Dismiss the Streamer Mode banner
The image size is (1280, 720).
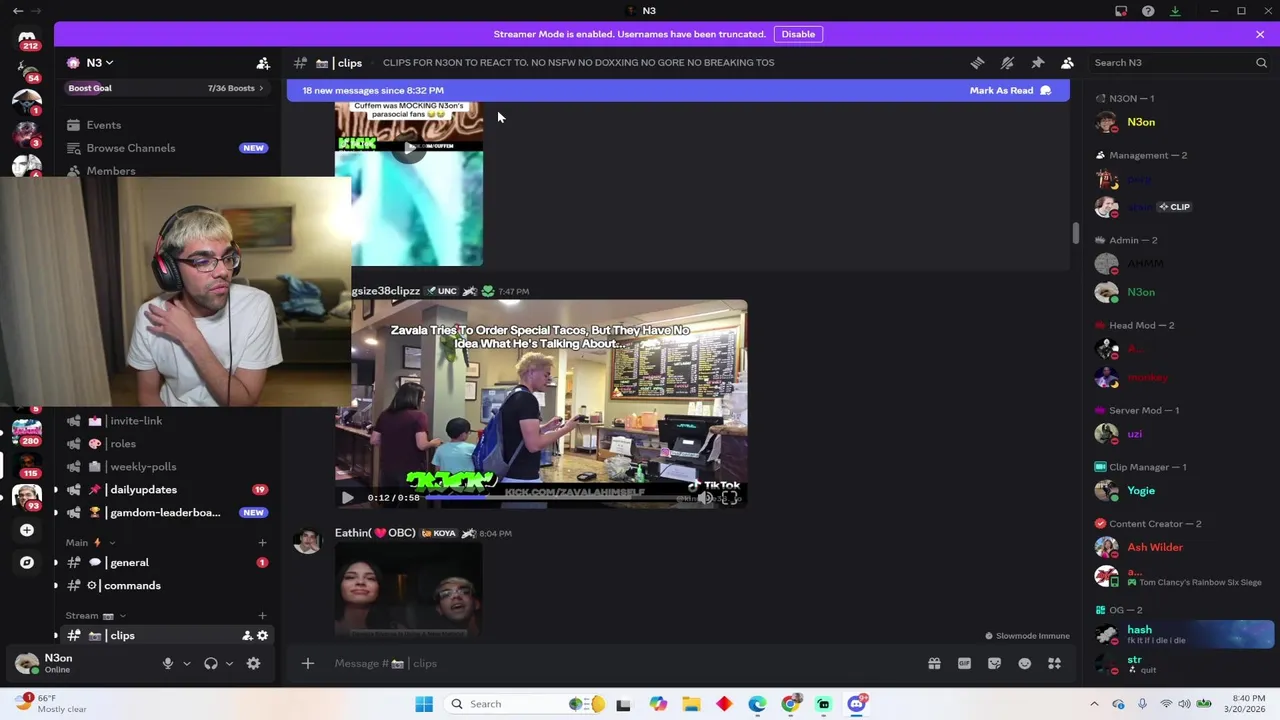(x=1260, y=34)
